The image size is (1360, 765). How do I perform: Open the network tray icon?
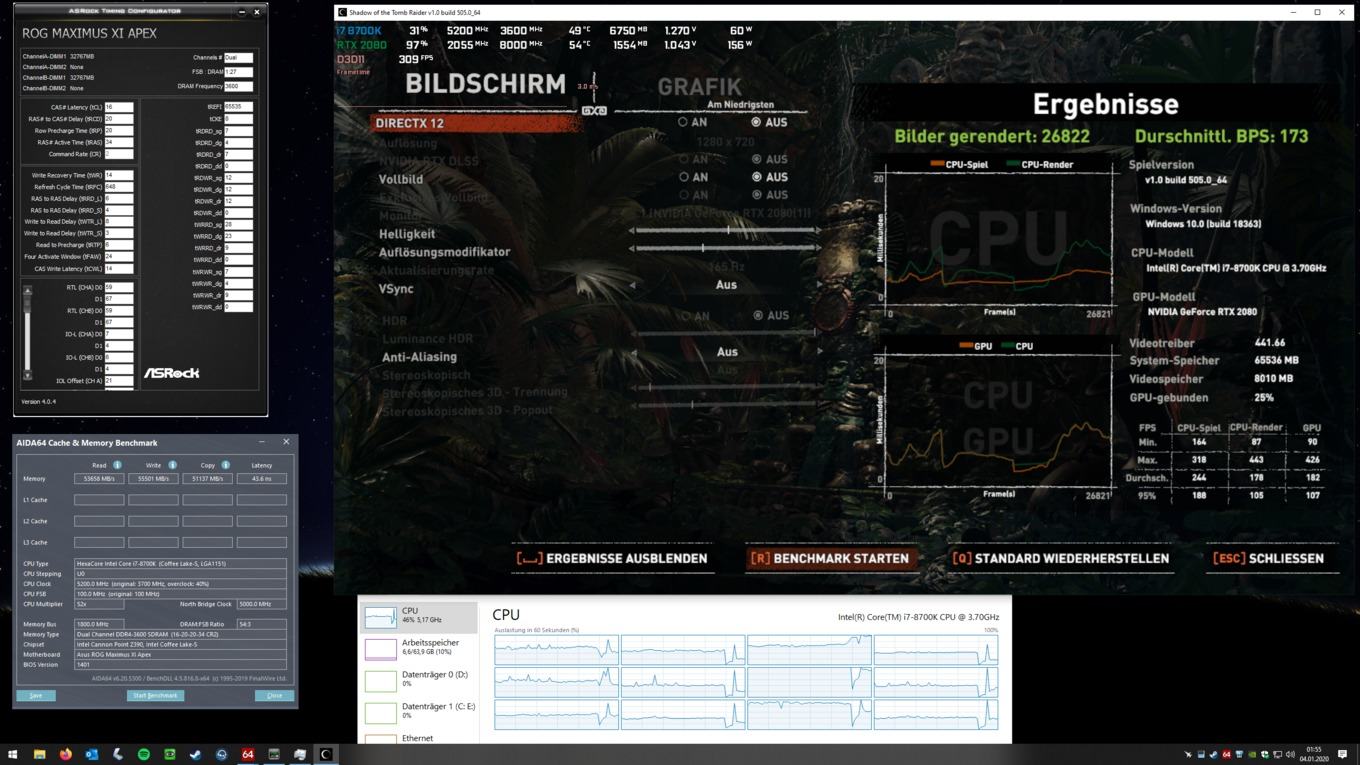pos(1277,754)
